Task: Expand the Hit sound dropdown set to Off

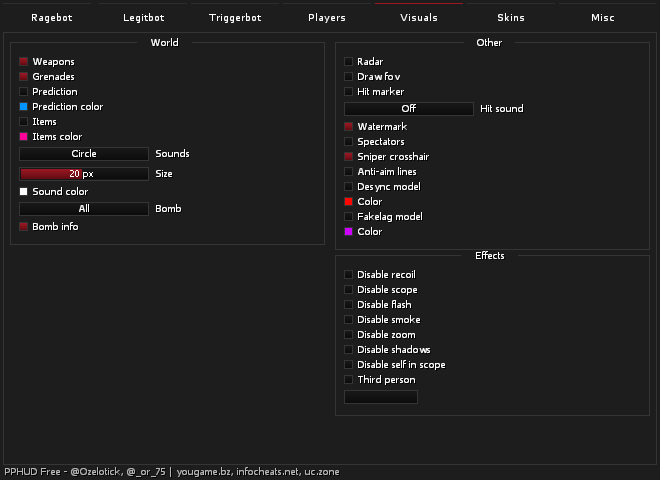Action: 409,109
